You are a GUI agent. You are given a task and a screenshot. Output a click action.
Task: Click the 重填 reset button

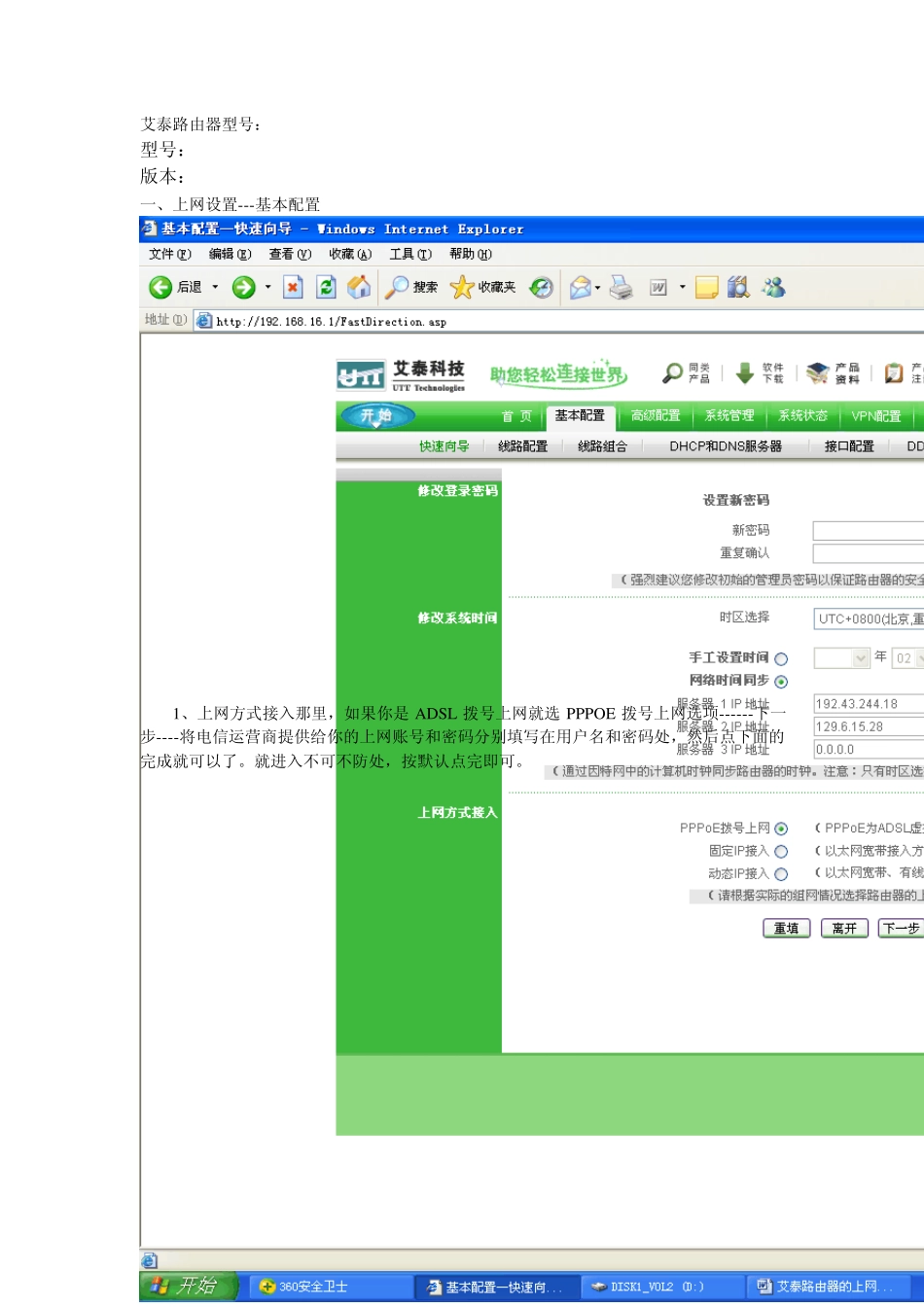786,929
